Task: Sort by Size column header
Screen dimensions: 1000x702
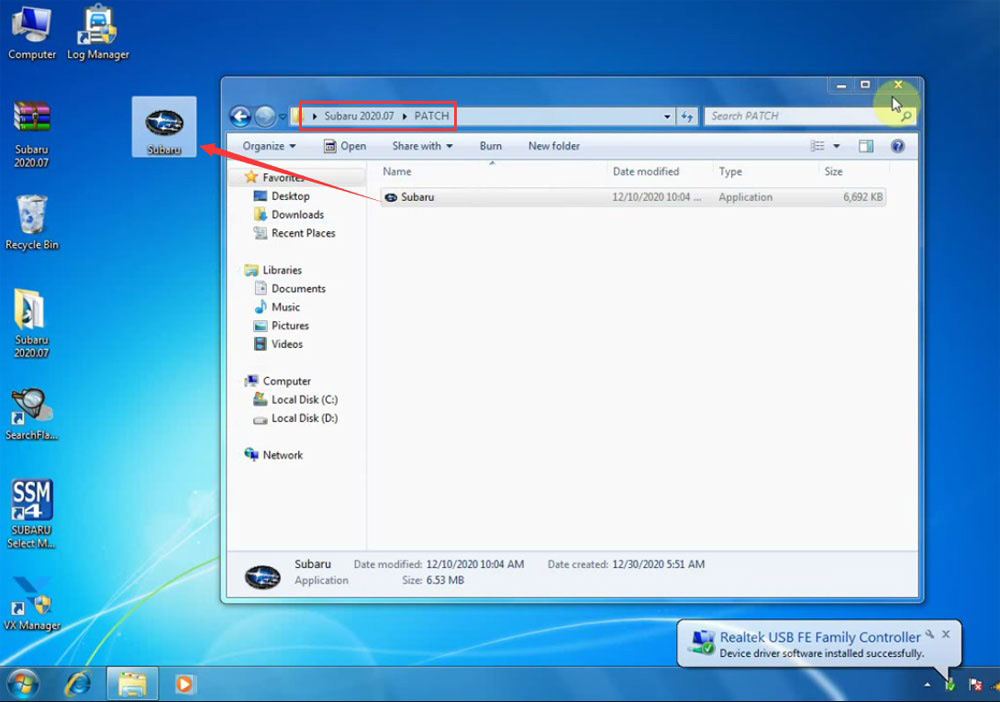Action: 853,172
